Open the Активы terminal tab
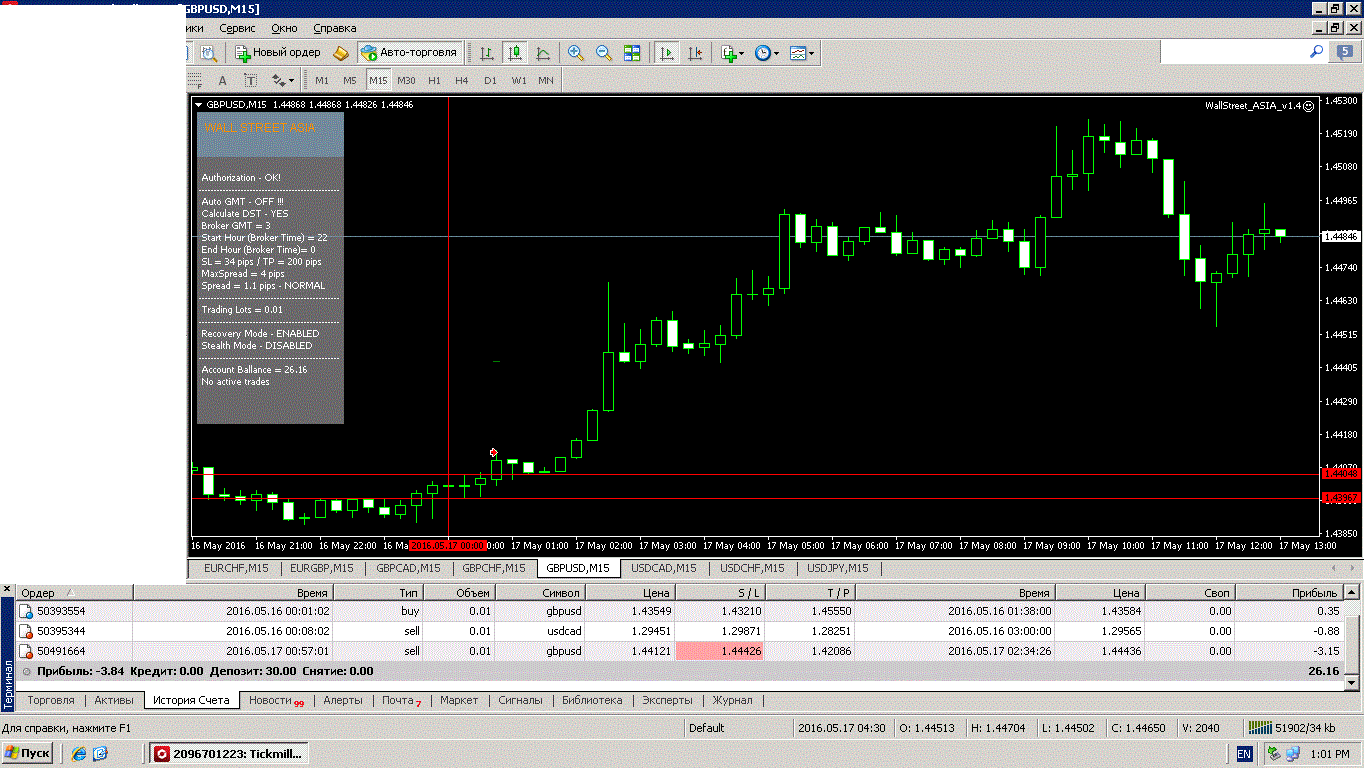 (x=114, y=700)
